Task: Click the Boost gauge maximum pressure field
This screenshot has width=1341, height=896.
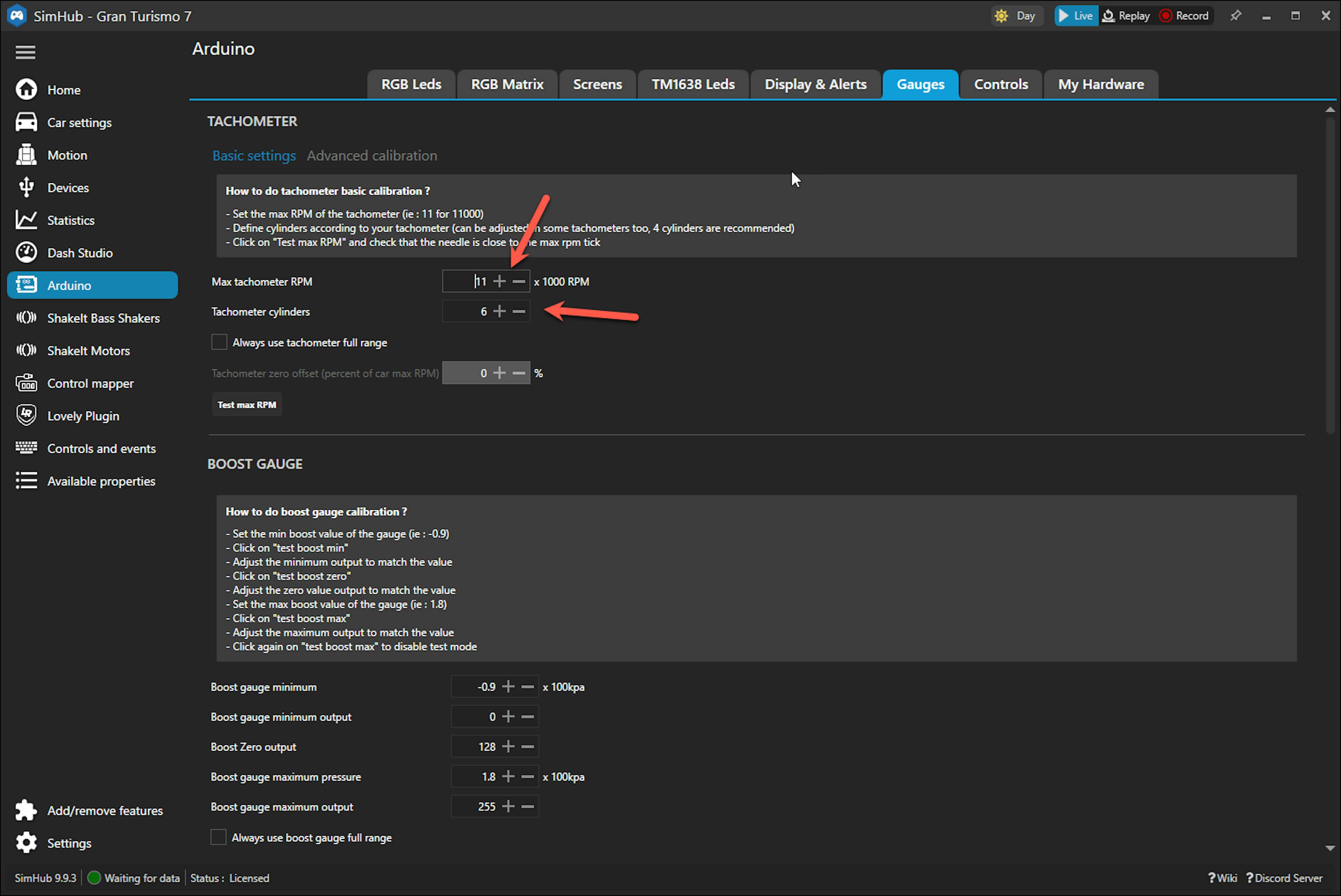Action: pyautogui.click(x=474, y=777)
